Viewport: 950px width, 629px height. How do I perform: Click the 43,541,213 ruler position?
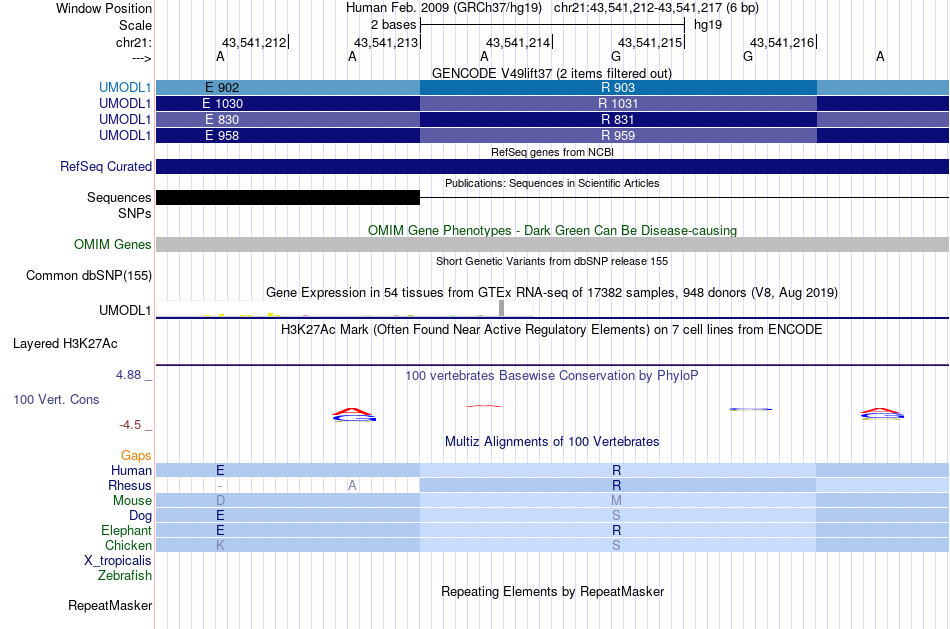pos(386,42)
